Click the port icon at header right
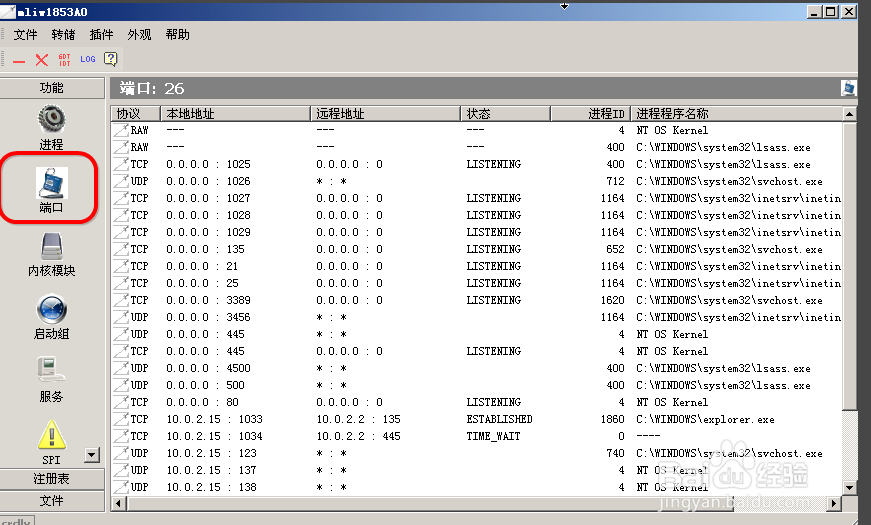Screen dimensions: 871x525 click(x=848, y=88)
